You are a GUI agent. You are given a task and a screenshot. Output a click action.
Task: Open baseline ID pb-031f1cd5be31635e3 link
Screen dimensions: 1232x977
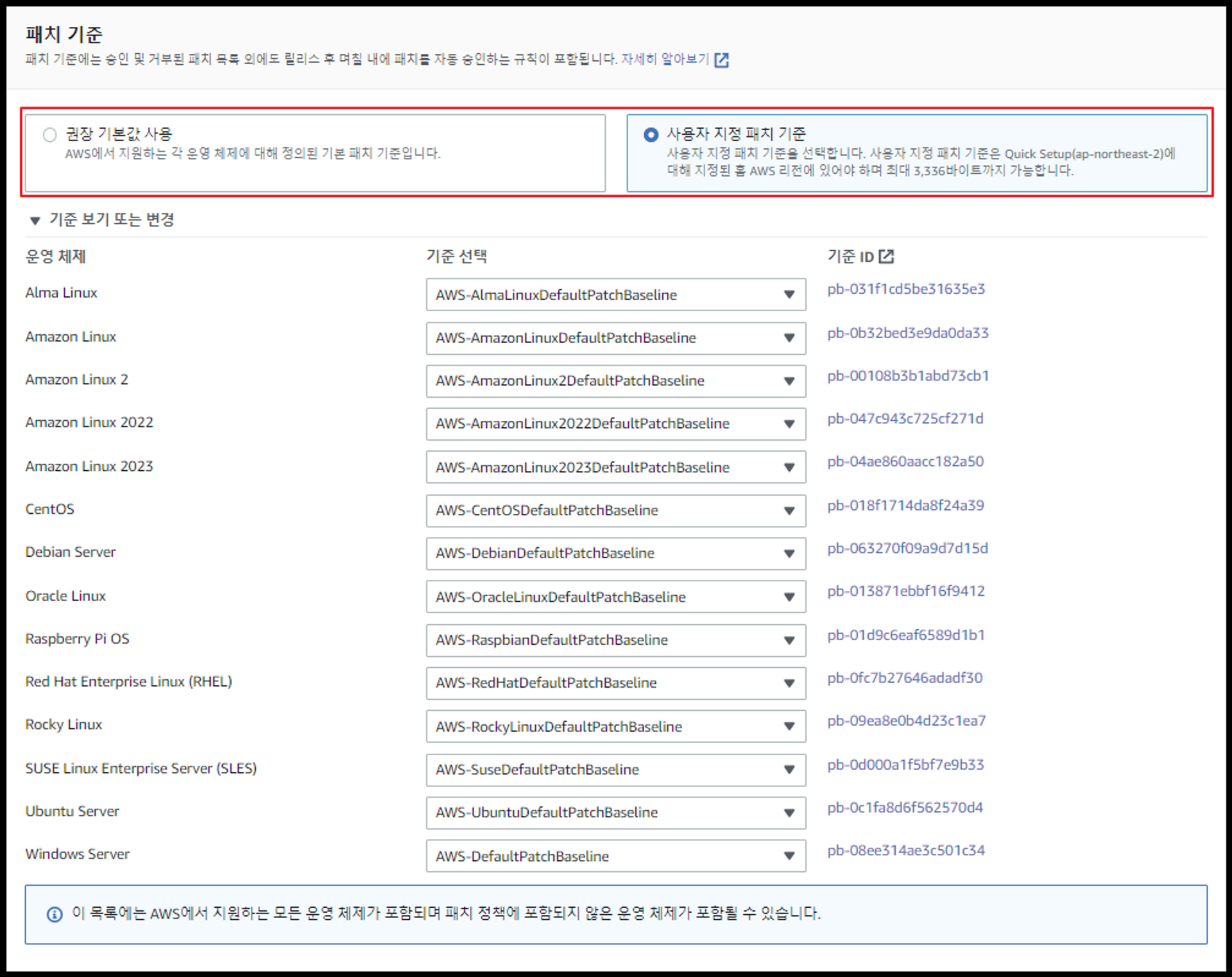[905, 289]
